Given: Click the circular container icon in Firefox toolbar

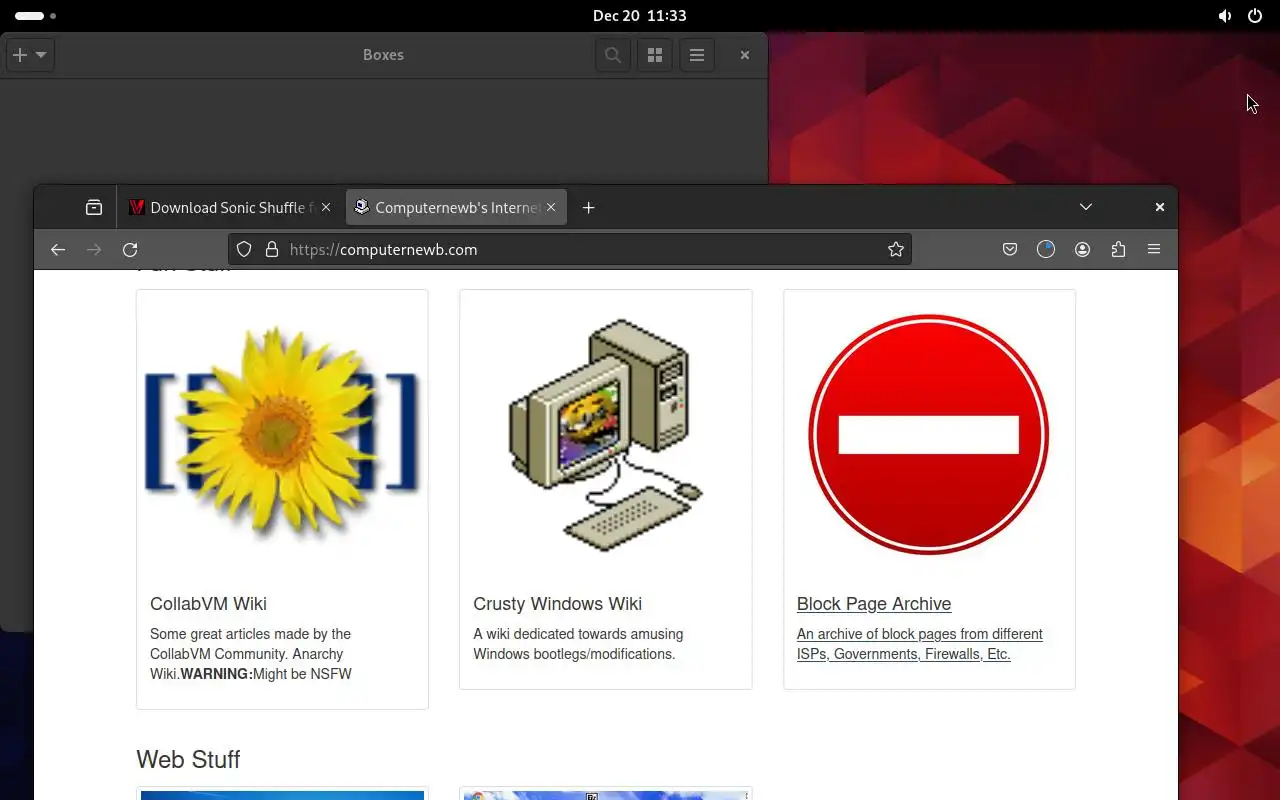Looking at the screenshot, I should coord(1046,250).
